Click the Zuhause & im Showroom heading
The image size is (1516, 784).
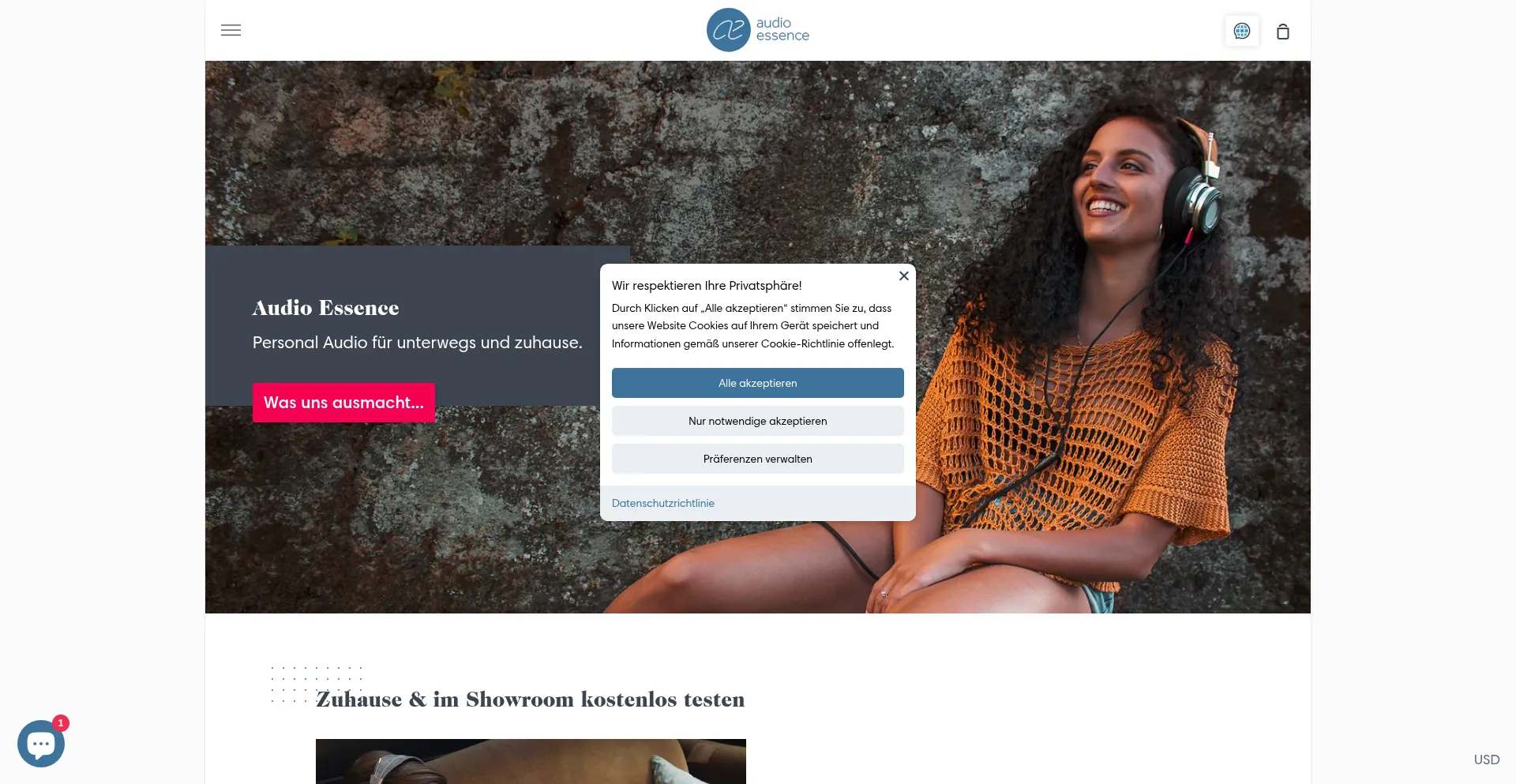(531, 700)
